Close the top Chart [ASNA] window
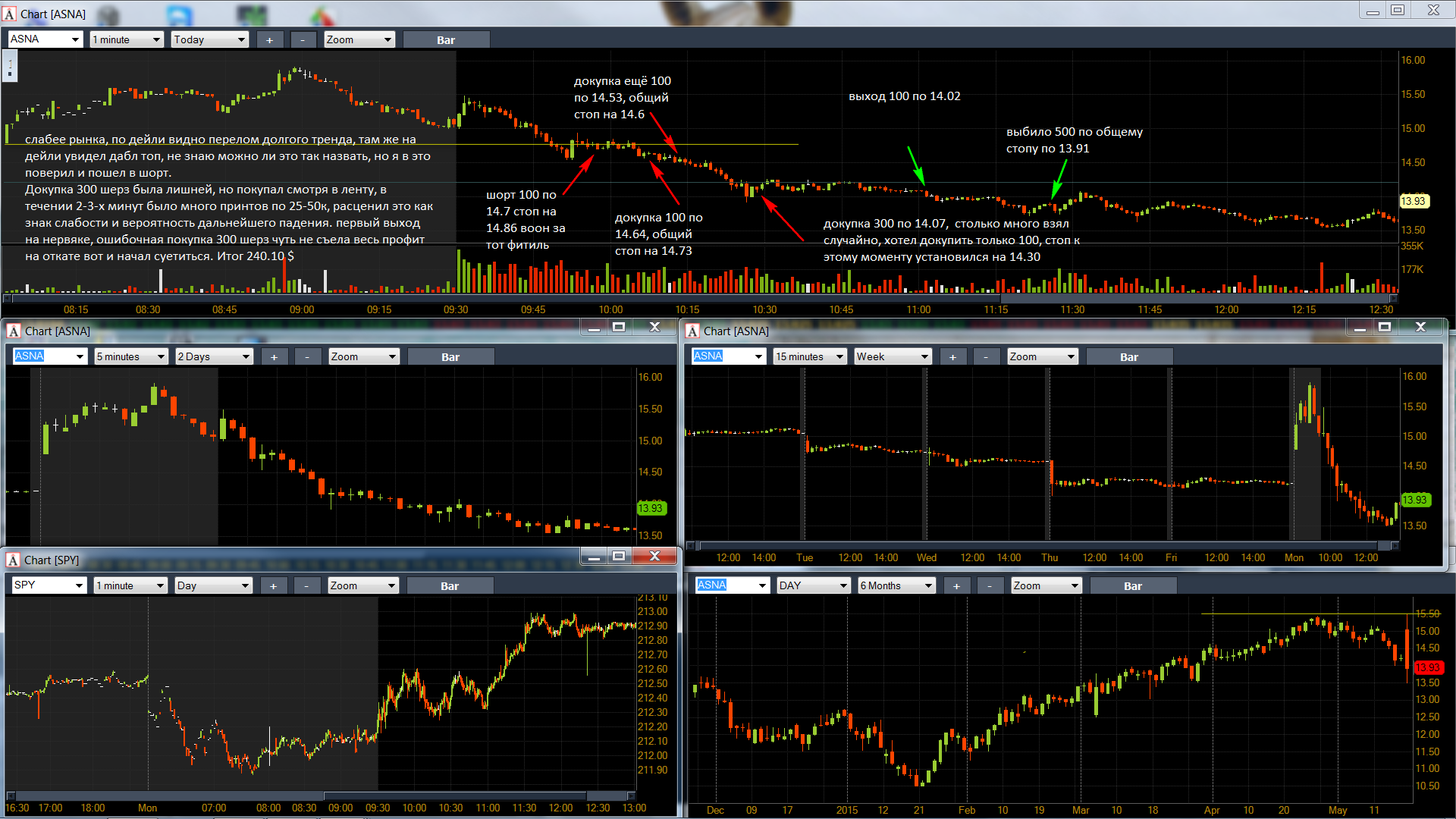Screen dimensions: 1456x819 [1433, 11]
